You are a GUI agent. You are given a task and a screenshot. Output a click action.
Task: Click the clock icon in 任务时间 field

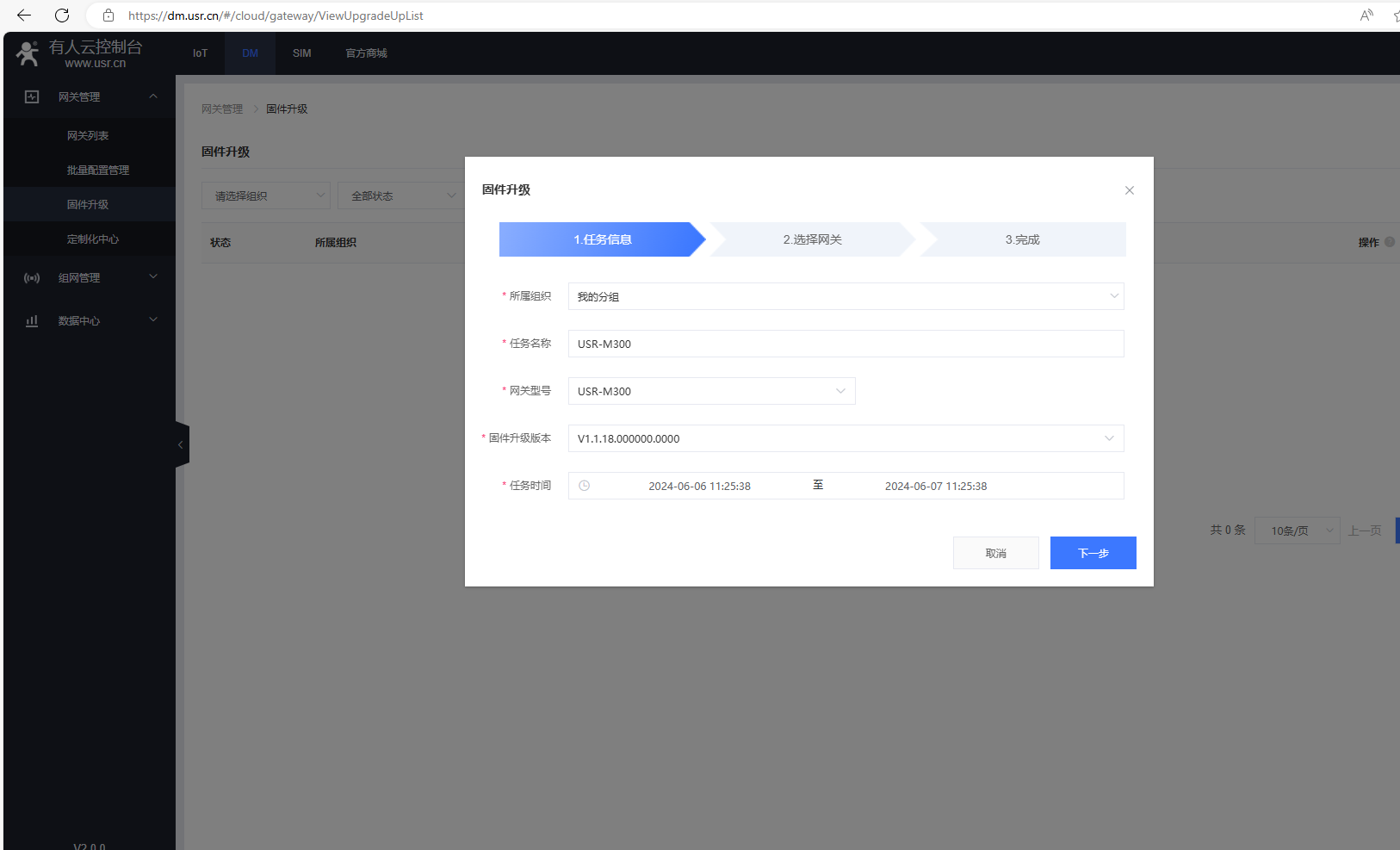pyautogui.click(x=584, y=486)
